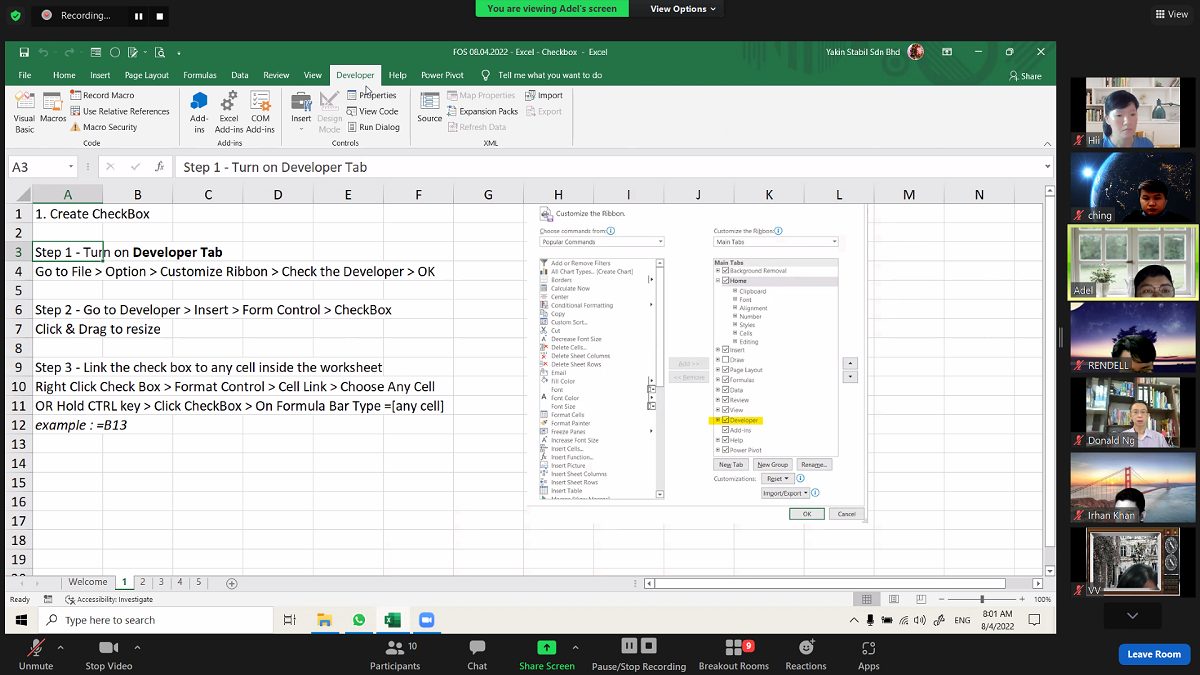Open Zoom Apps
Image resolution: width=1200 pixels, height=675 pixels.
coord(869,654)
